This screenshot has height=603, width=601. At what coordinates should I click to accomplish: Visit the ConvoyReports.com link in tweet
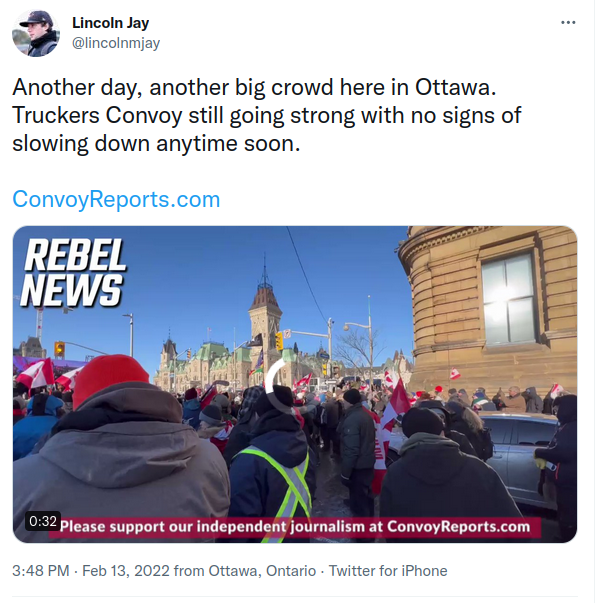[116, 199]
